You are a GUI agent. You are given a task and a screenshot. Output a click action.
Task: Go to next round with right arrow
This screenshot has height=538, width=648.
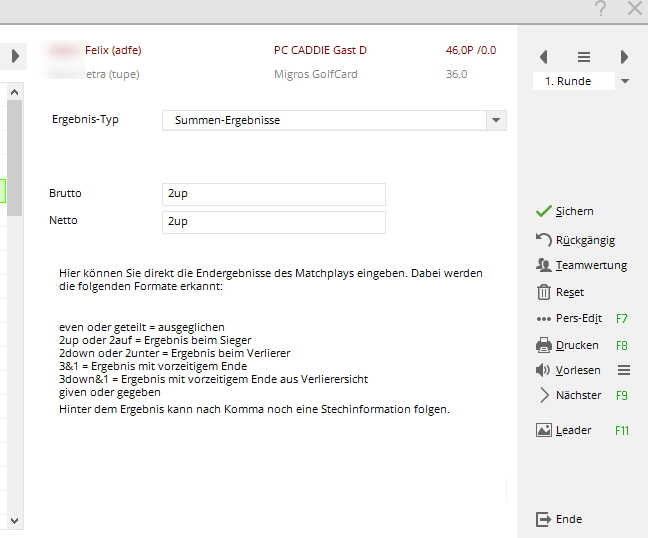(x=624, y=57)
